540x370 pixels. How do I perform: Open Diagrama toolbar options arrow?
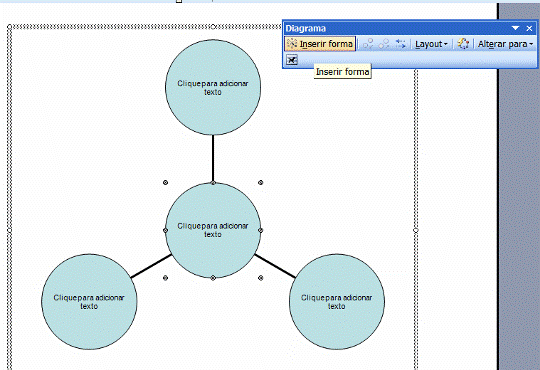[515, 28]
